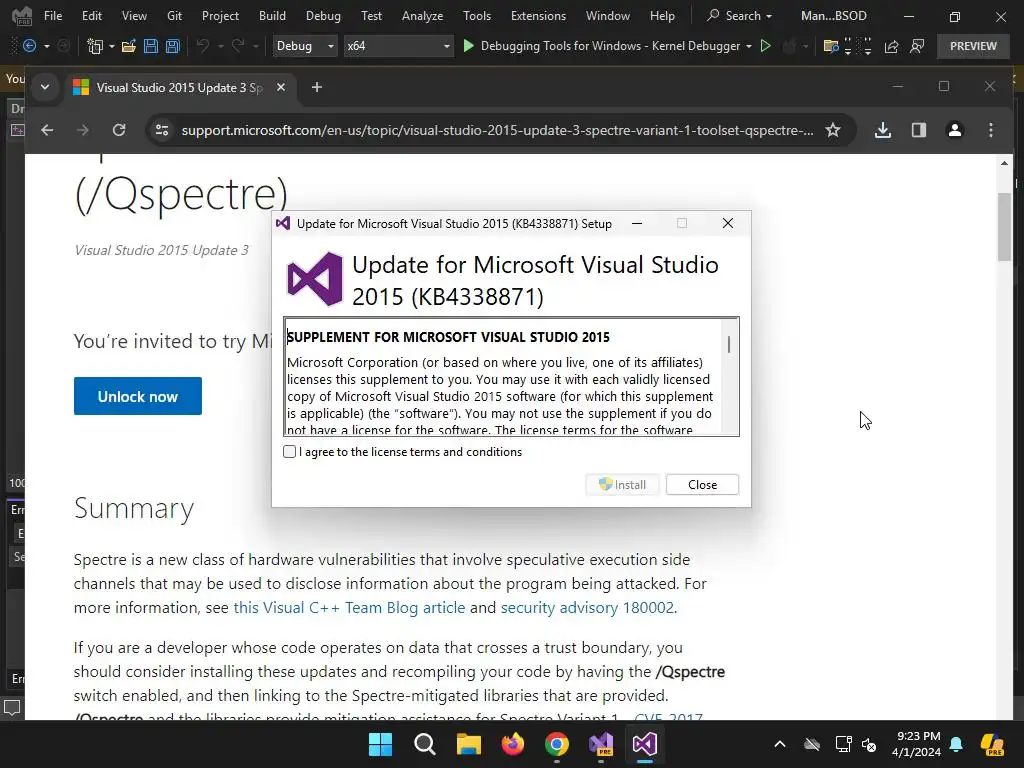
Task: Click the Start Without Debugging outline play icon
Action: pyautogui.click(x=765, y=46)
